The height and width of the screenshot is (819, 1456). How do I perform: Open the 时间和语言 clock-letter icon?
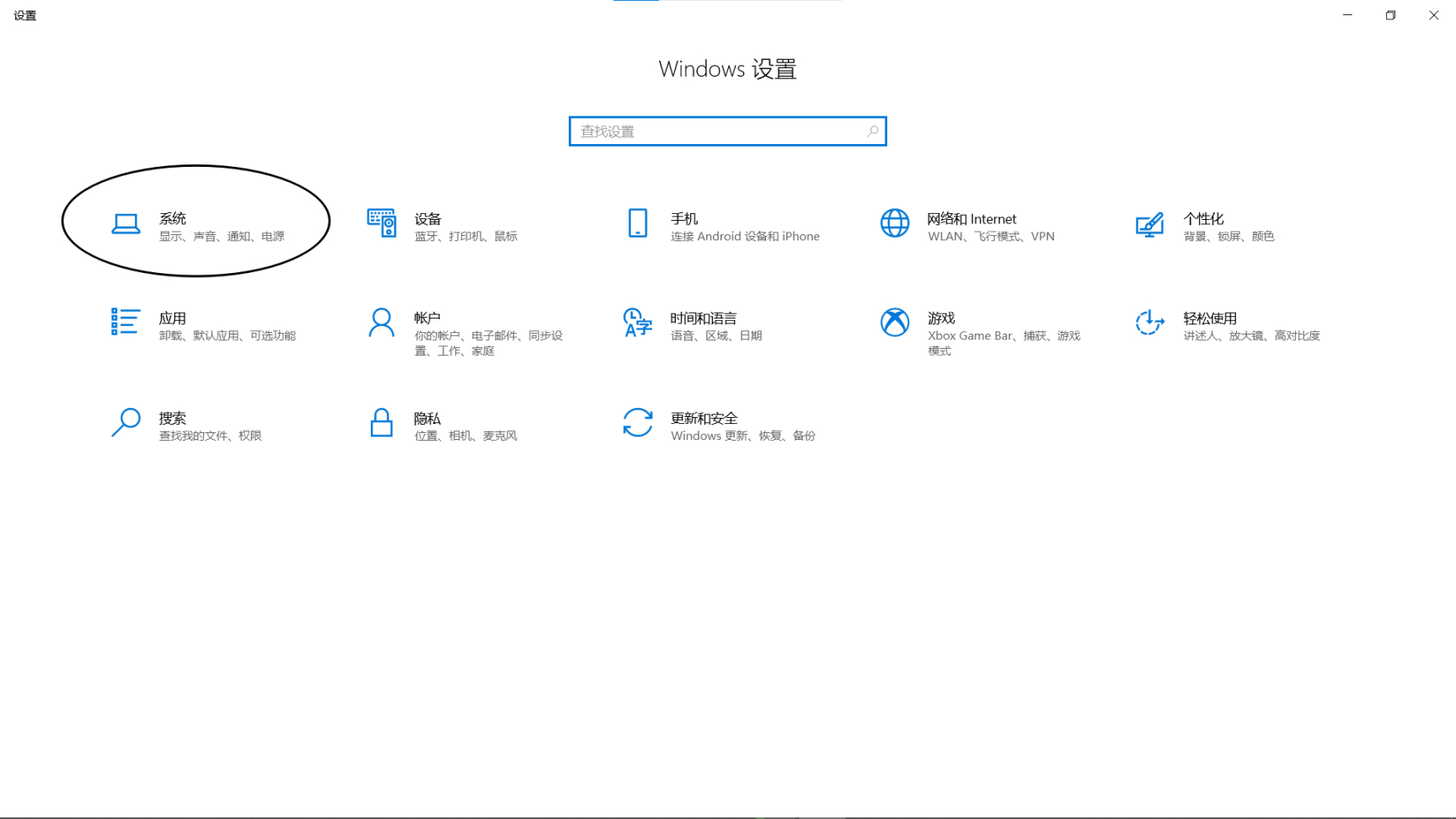coord(638,323)
